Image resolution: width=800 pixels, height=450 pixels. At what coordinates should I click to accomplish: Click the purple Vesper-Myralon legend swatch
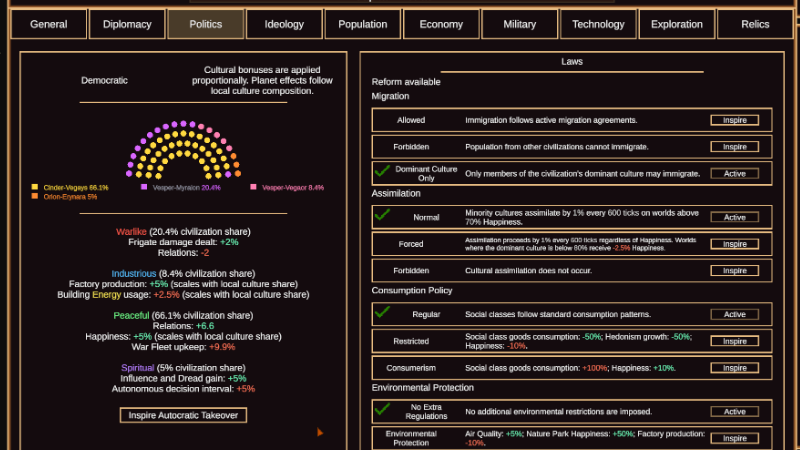click(x=144, y=187)
